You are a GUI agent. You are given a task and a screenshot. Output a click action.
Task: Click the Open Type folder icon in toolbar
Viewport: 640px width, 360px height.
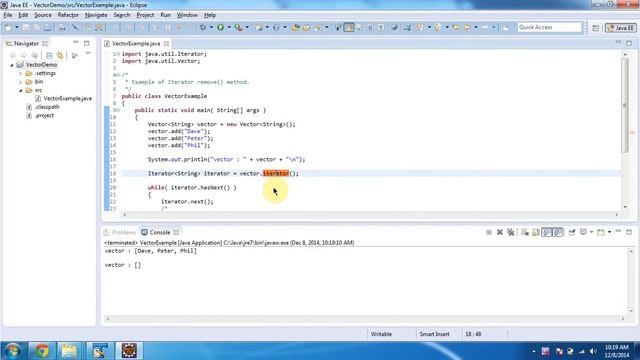(x=296, y=27)
